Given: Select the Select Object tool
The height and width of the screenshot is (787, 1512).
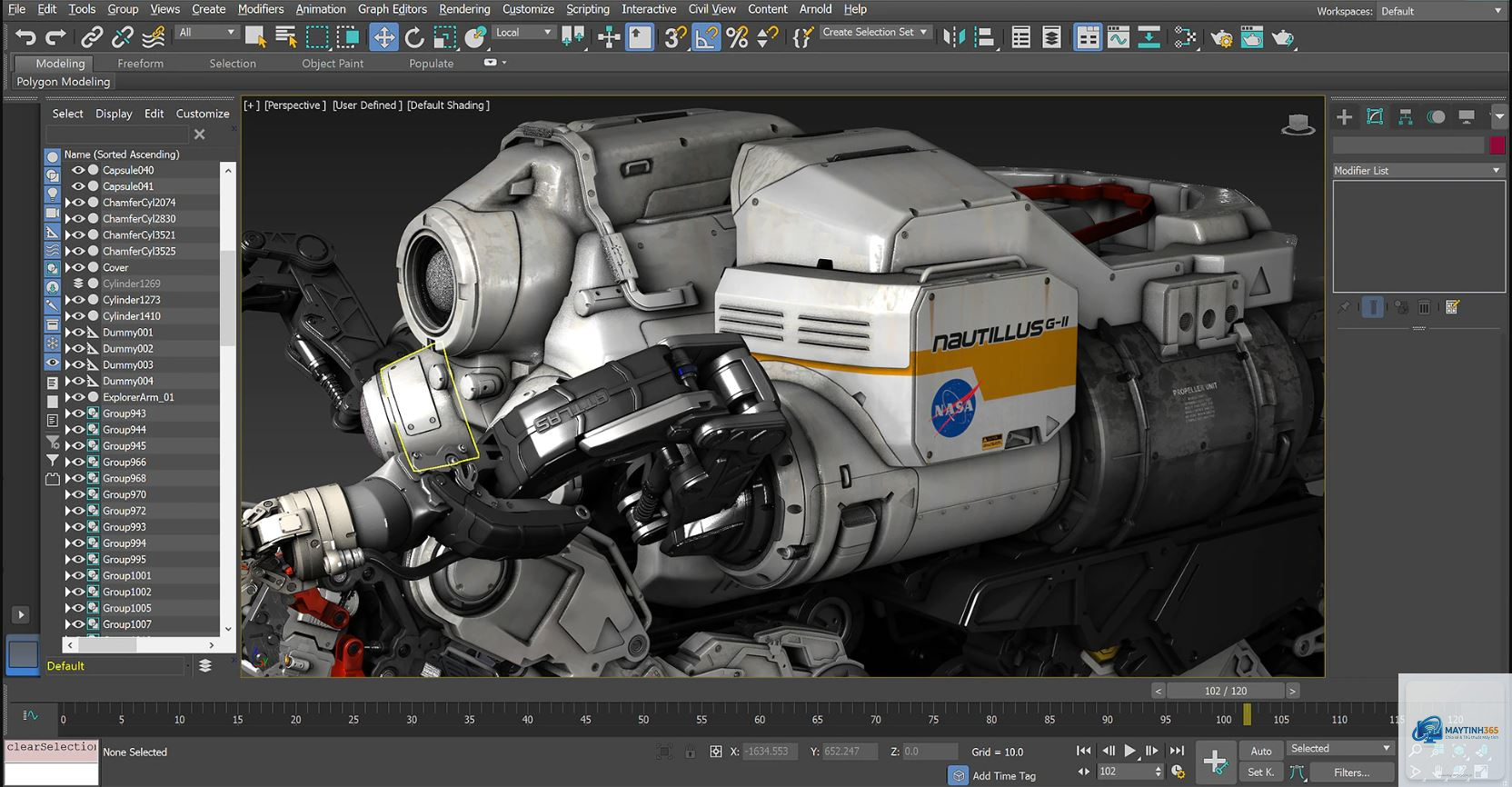Looking at the screenshot, I should pyautogui.click(x=255, y=37).
